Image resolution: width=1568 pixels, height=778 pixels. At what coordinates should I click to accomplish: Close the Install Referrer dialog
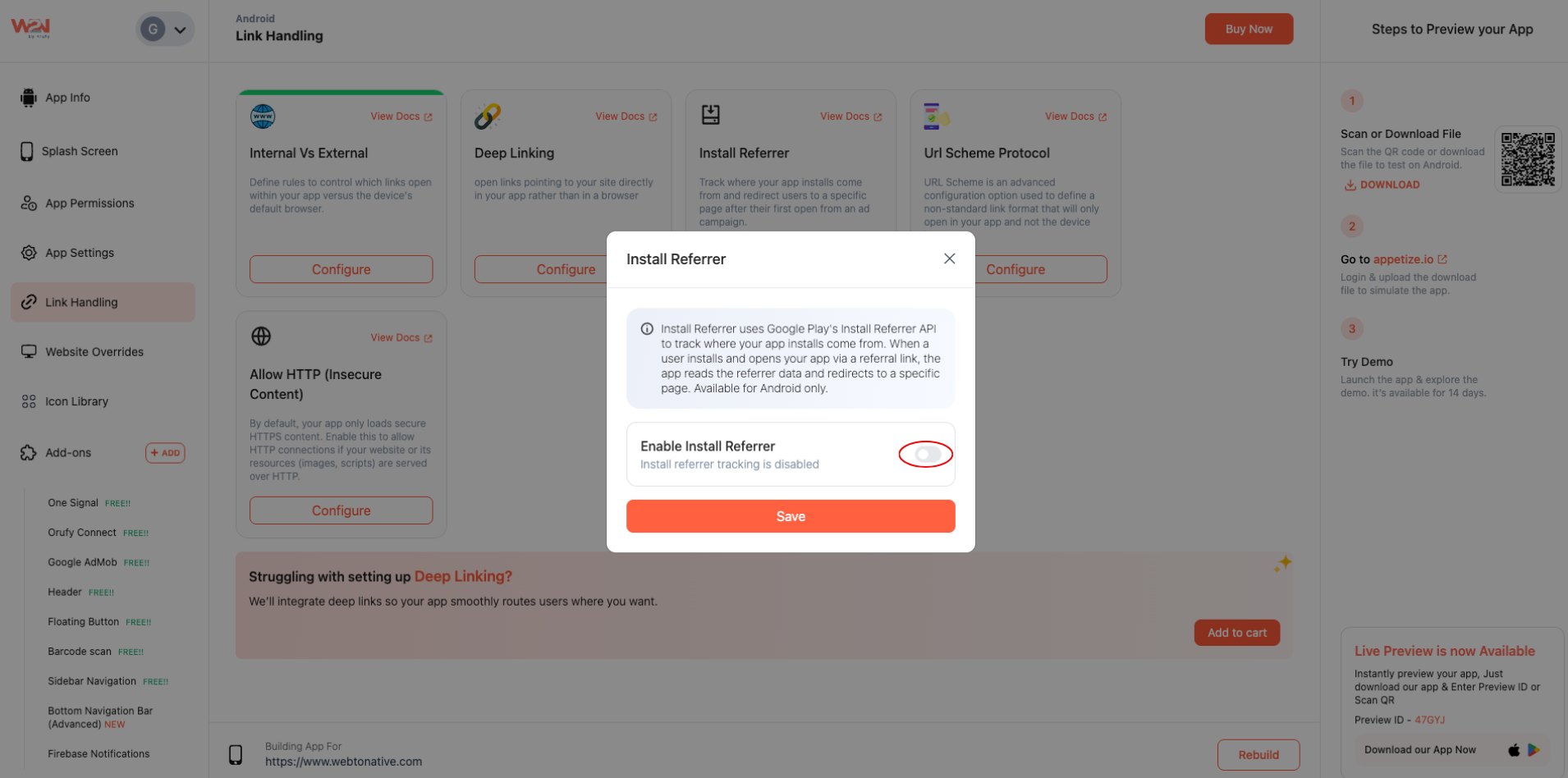point(949,259)
